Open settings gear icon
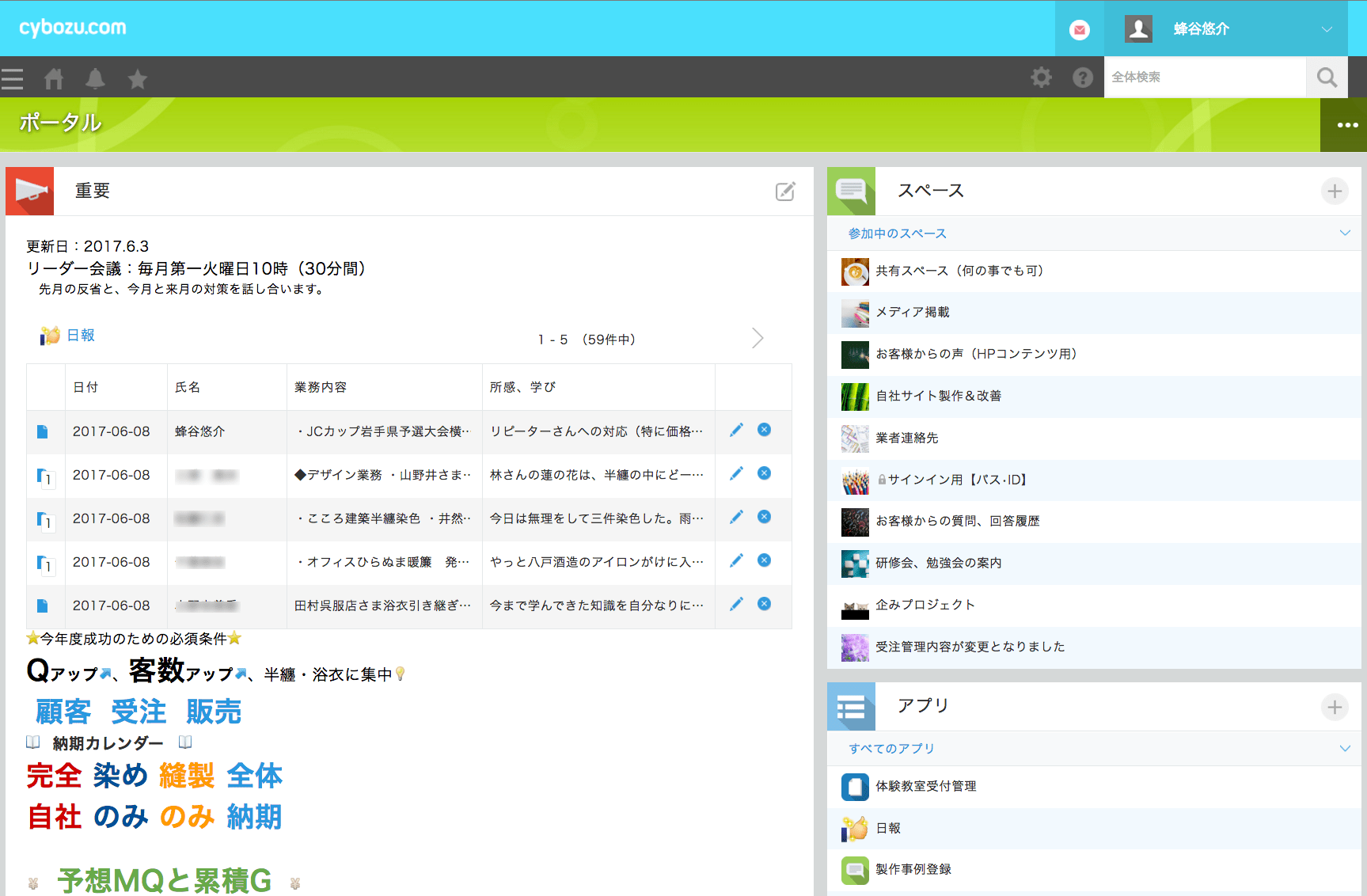This screenshot has width=1367, height=896. (x=1041, y=78)
